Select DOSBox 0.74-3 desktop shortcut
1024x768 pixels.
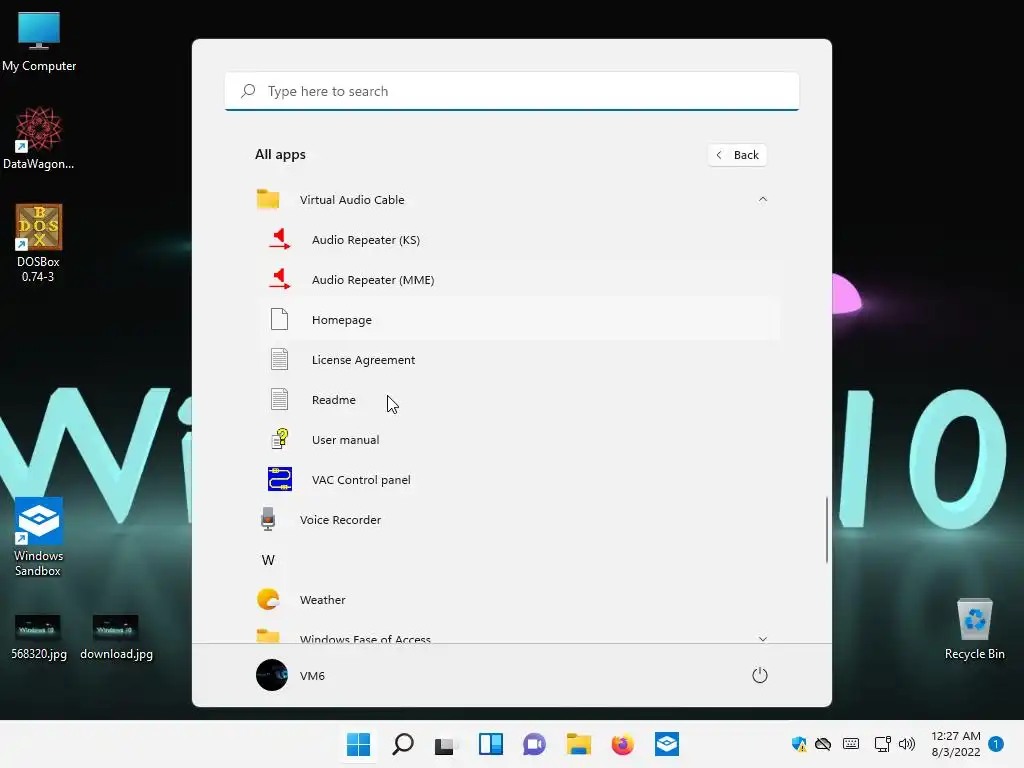point(39,243)
